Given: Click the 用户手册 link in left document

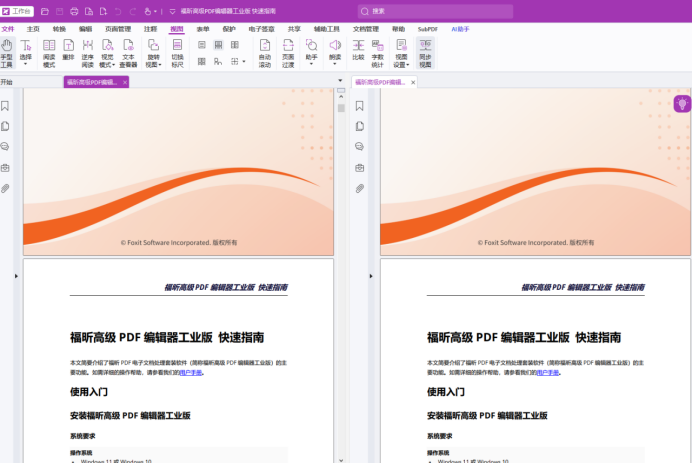Looking at the screenshot, I should coord(191,372).
